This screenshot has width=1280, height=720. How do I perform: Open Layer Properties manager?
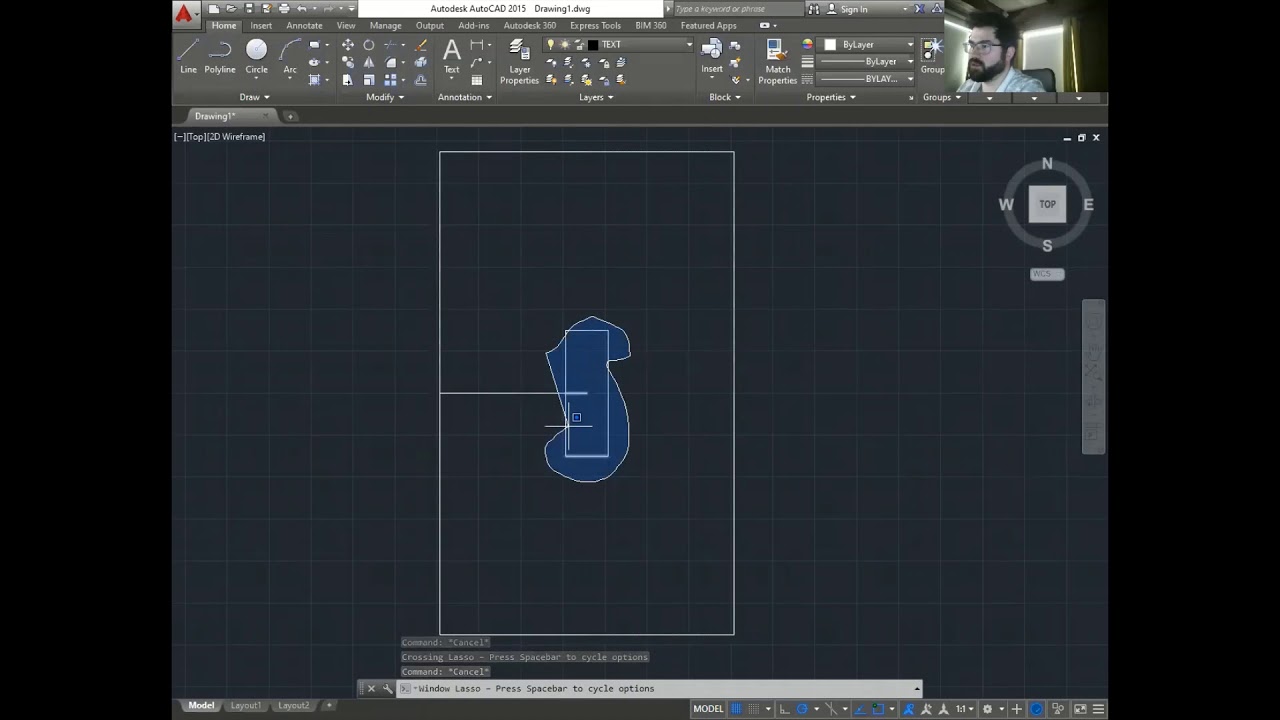(x=519, y=62)
